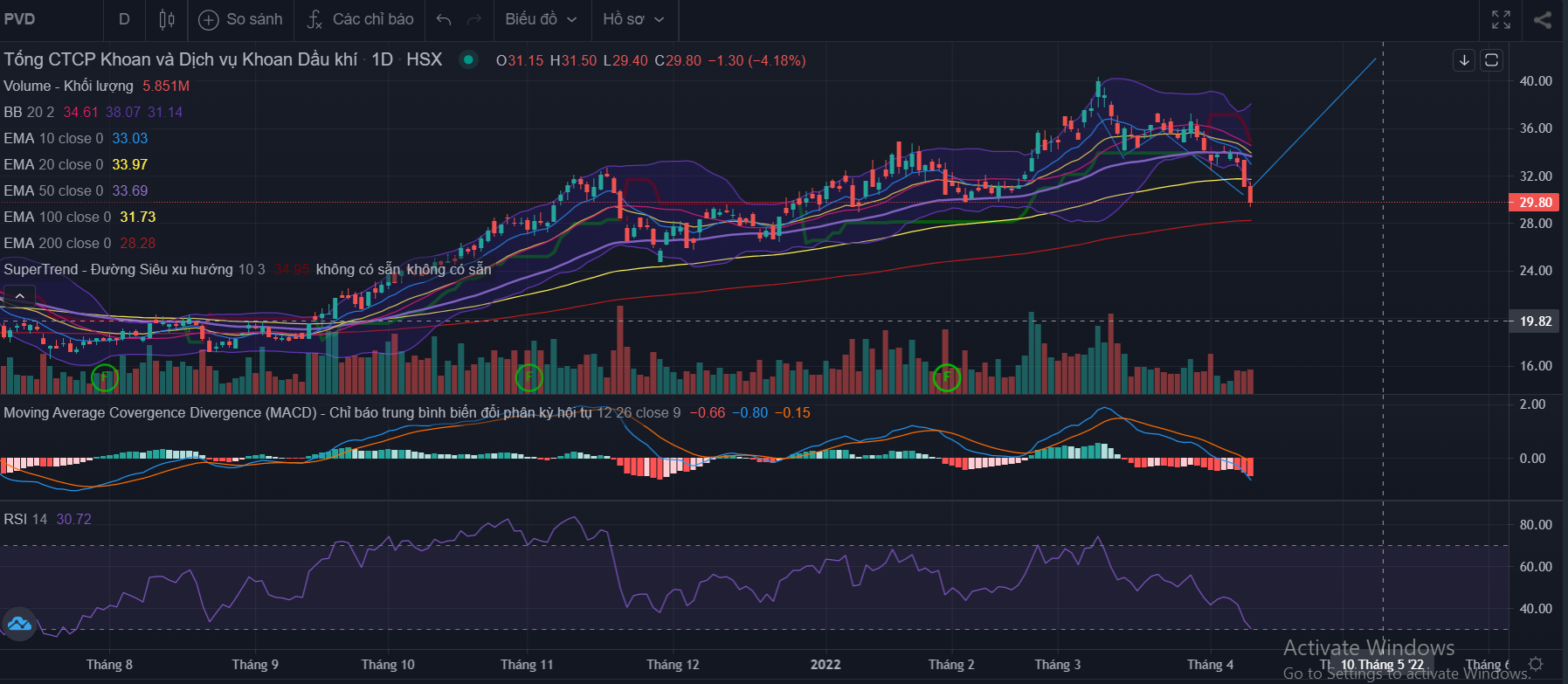Screen dimensions: 1568x684
Task: Click the PVD symbol search field
Action: 51,19
